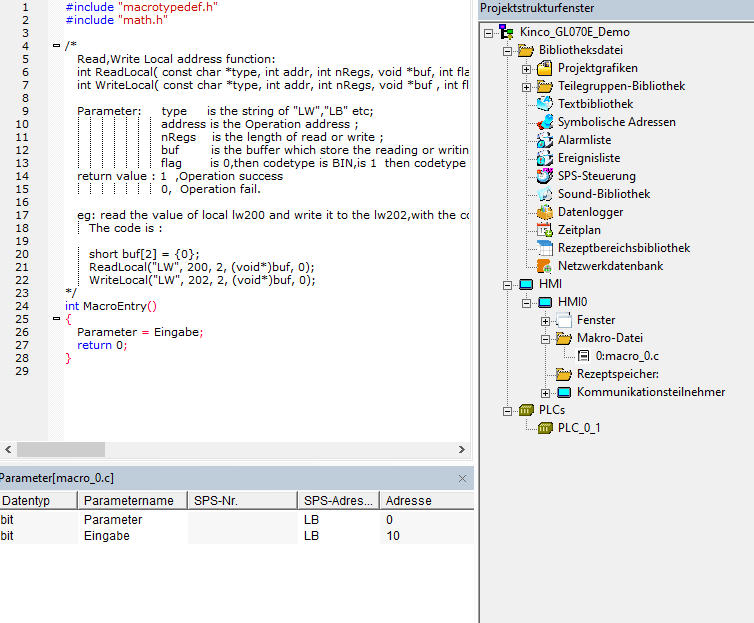Expand the Projektgrafiken node
This screenshot has height=623, width=754.
(527, 69)
